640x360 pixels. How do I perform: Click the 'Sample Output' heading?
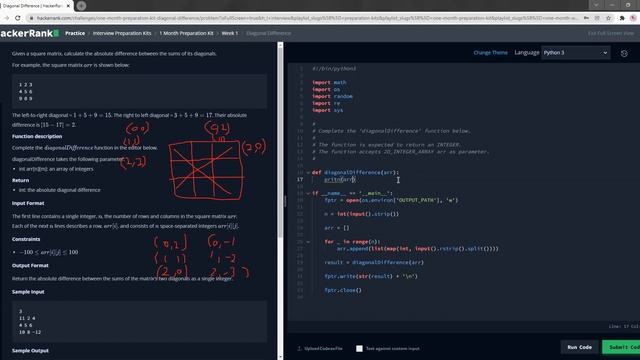click(30, 351)
